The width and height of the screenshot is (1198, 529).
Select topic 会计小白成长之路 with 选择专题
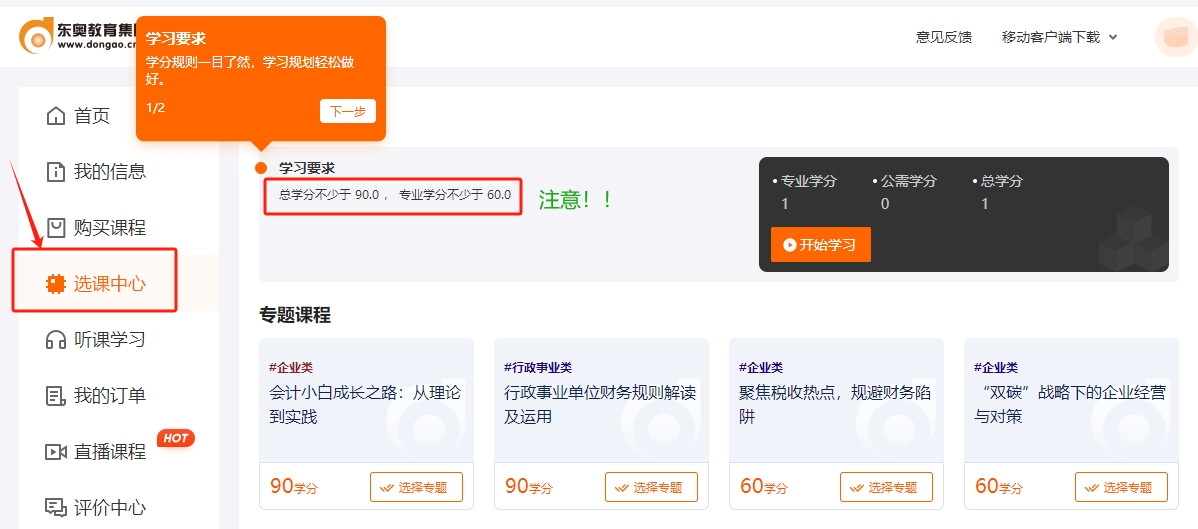(416, 487)
